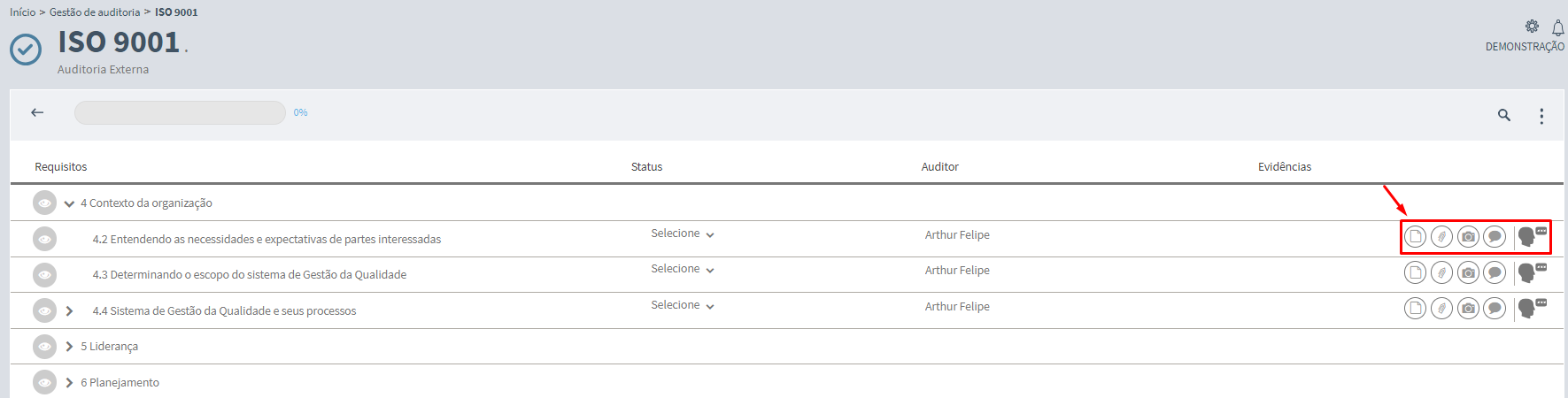Image resolution: width=1568 pixels, height=398 pixels.
Task: Expand 6 Planejamento section chevron
Action: pyautogui.click(x=69, y=383)
